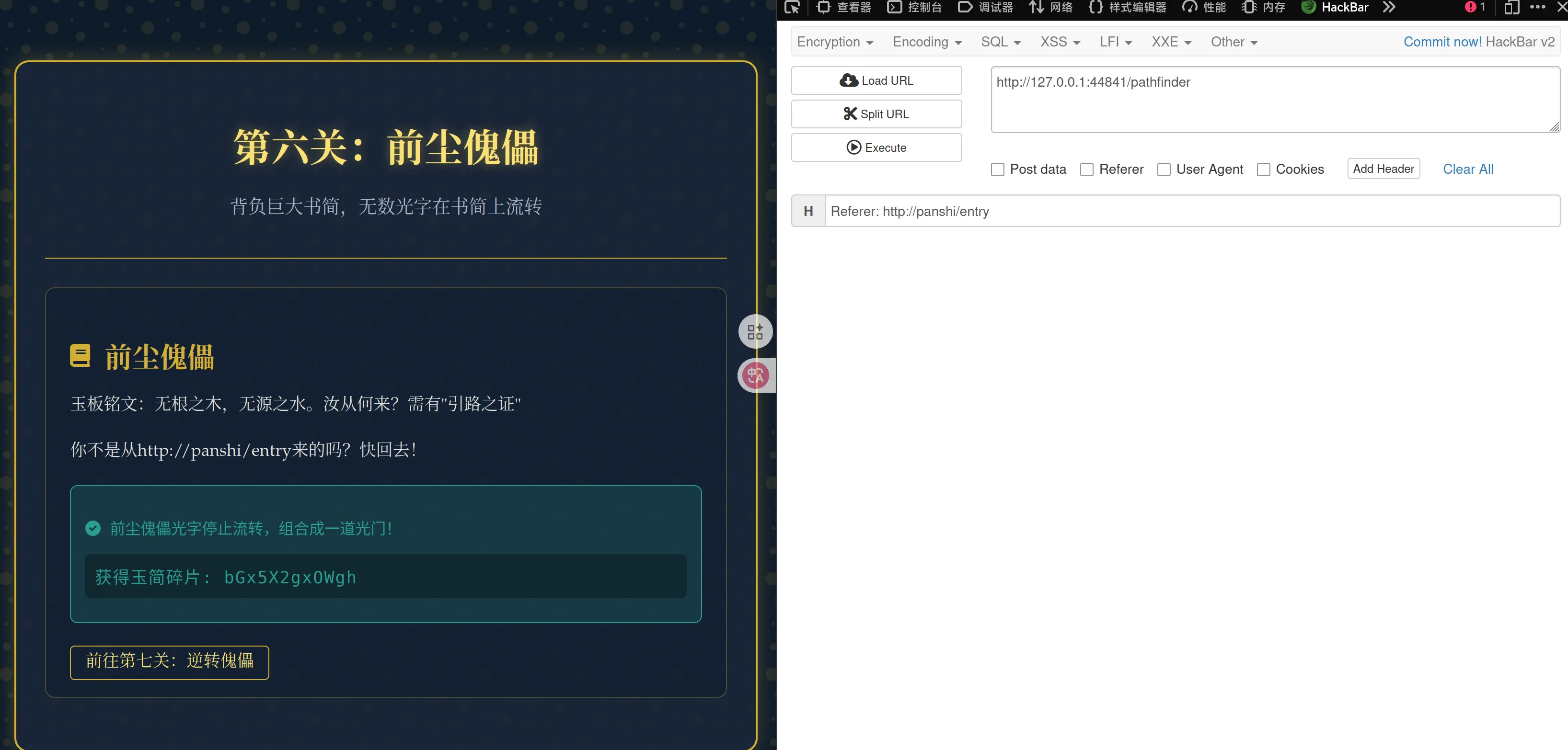Click the floating grid apps icon
The image size is (1568, 750).
755,331
